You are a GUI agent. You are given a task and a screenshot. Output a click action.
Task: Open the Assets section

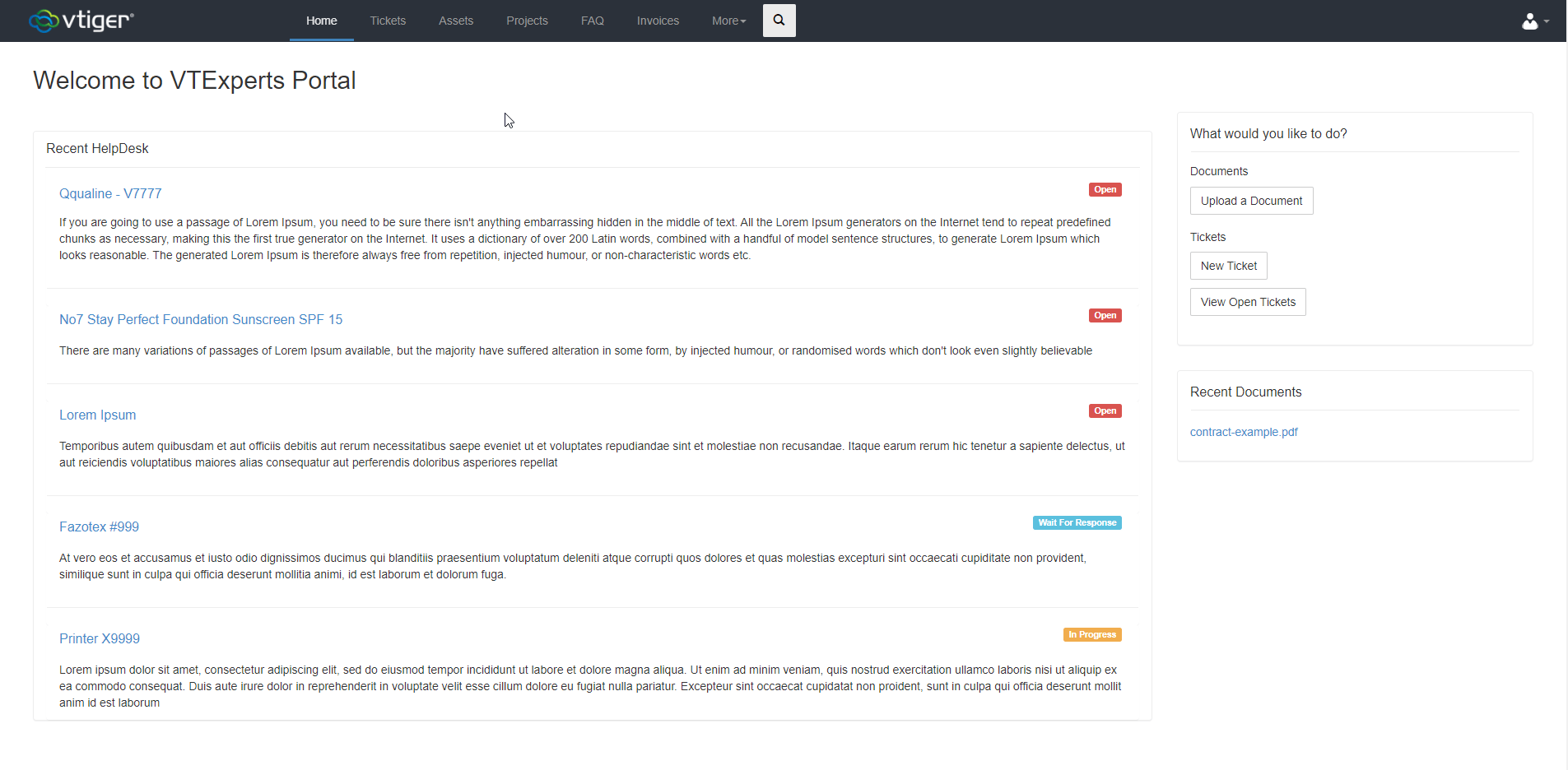coord(456,21)
